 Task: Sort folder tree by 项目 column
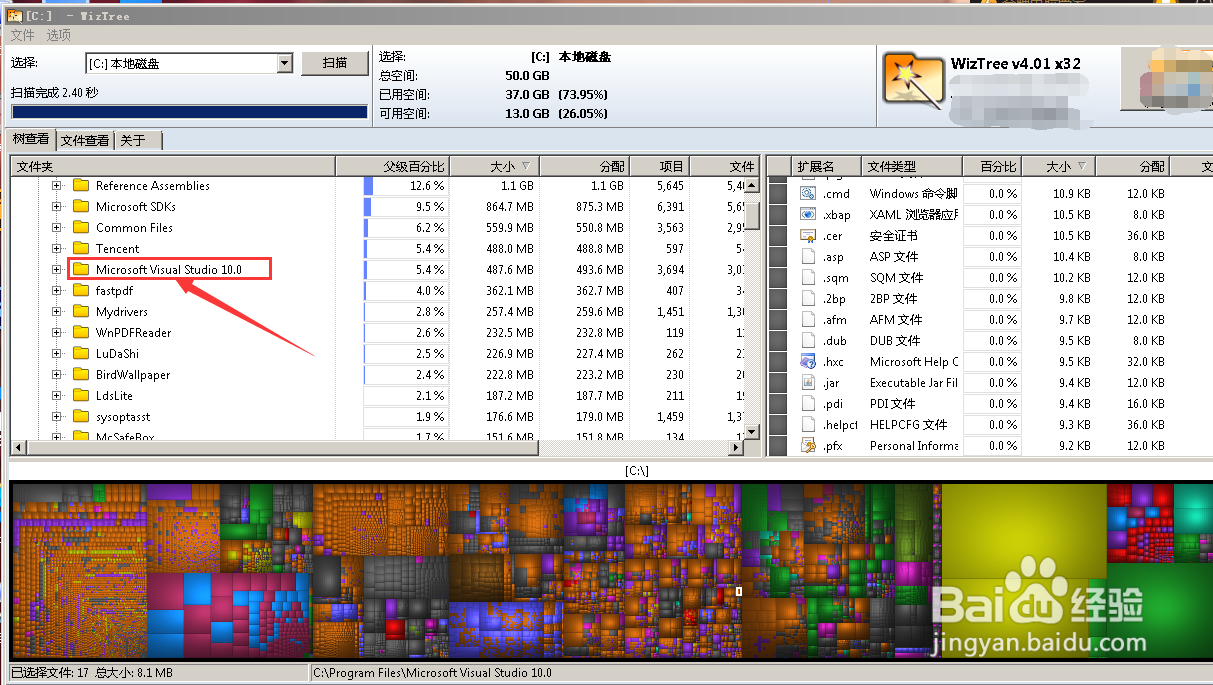pyautogui.click(x=659, y=166)
